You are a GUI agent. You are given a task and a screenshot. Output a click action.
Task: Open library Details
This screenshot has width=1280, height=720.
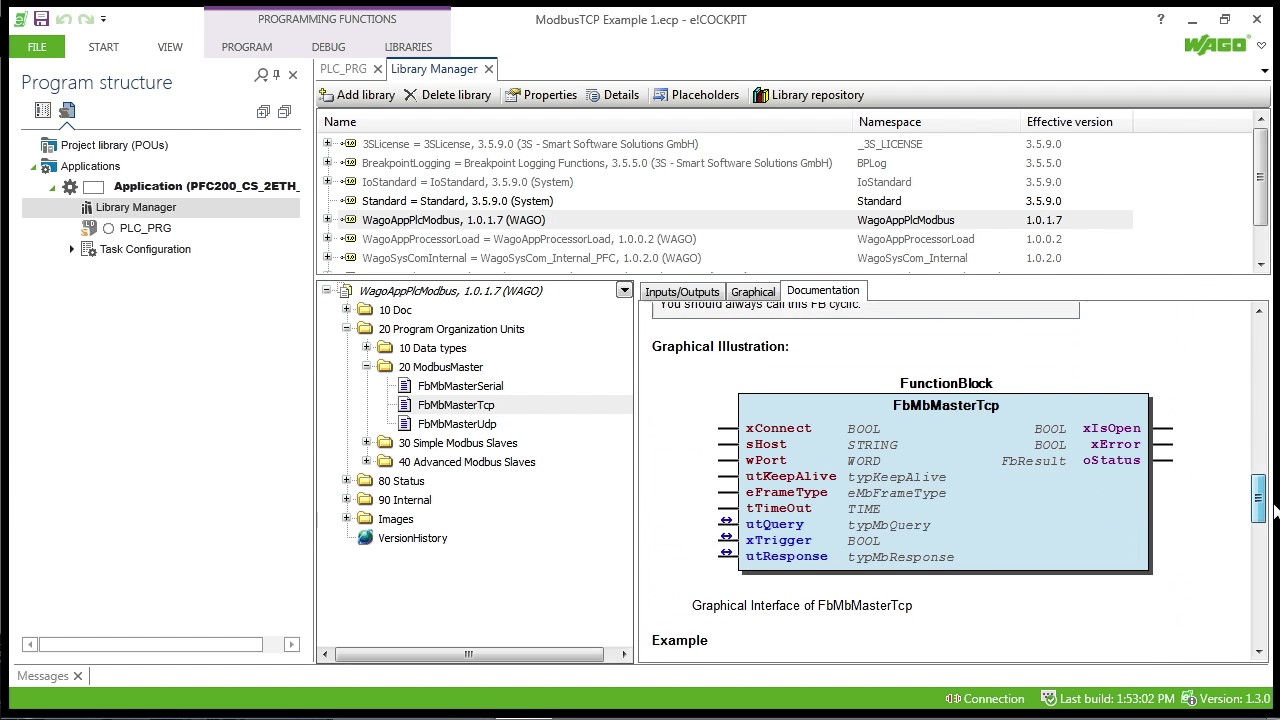coord(612,95)
